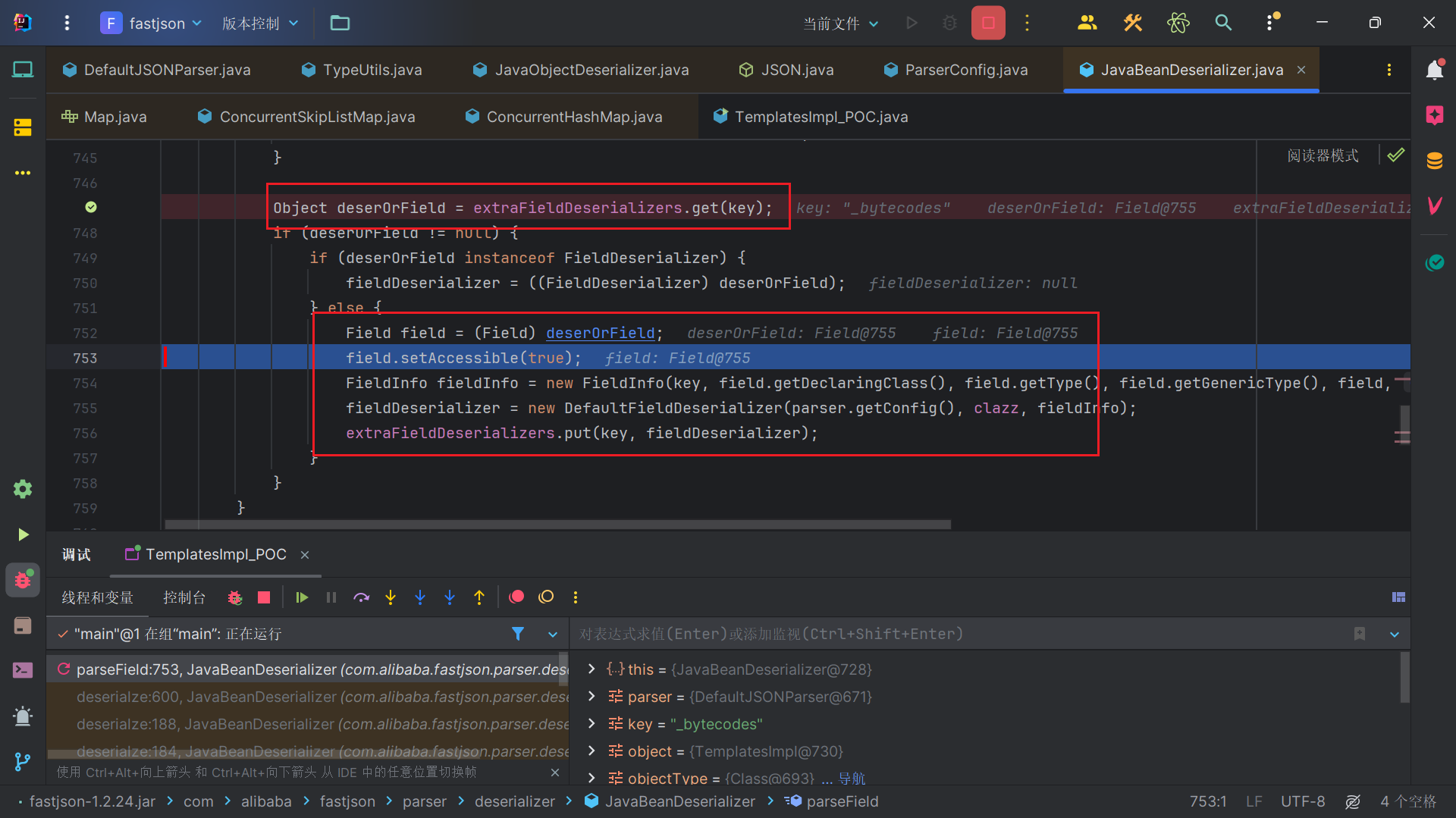Click the AI assistant atom icon
This screenshot has width=1456, height=818.
pyautogui.click(x=1178, y=23)
